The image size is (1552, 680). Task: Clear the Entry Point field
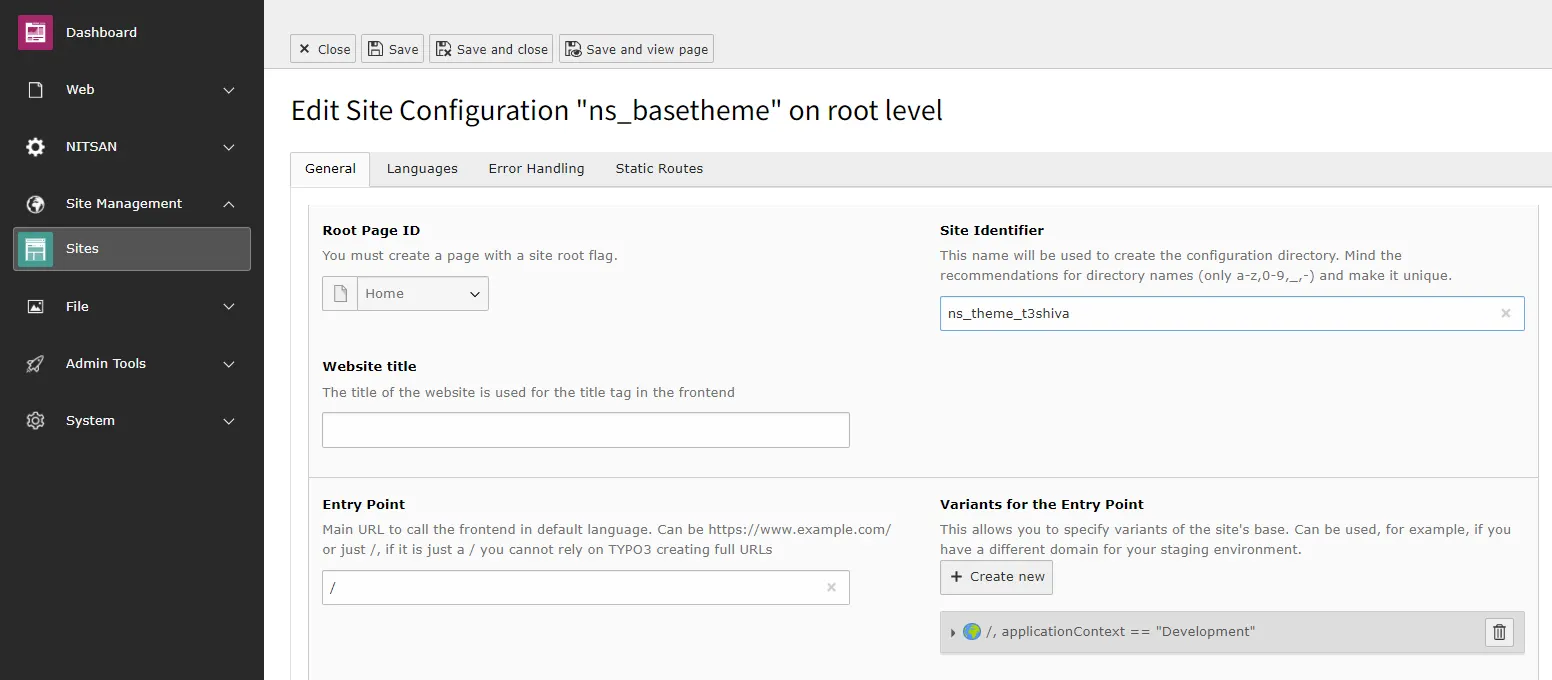point(830,588)
